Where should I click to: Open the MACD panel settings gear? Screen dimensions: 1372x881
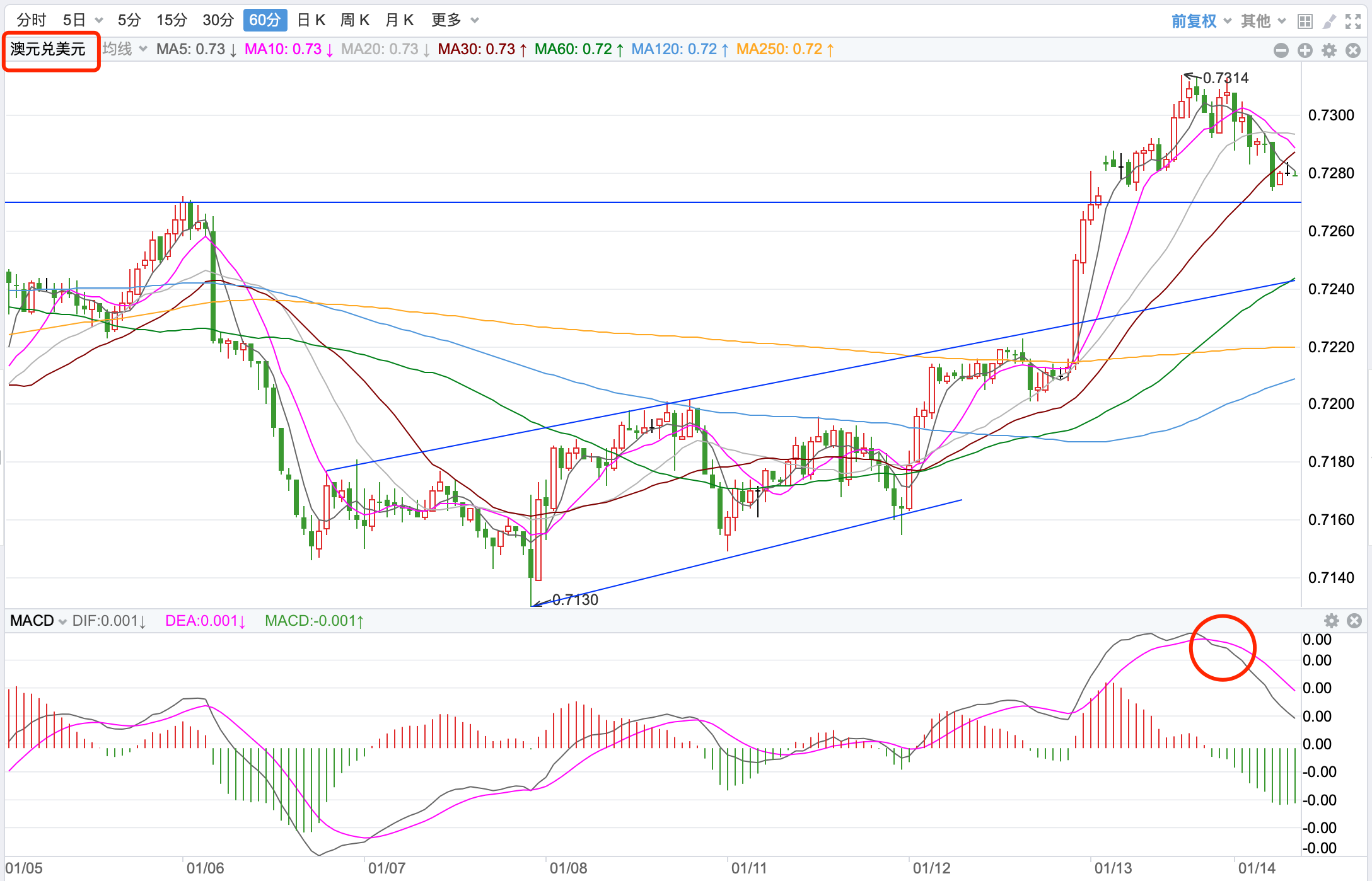point(1332,621)
